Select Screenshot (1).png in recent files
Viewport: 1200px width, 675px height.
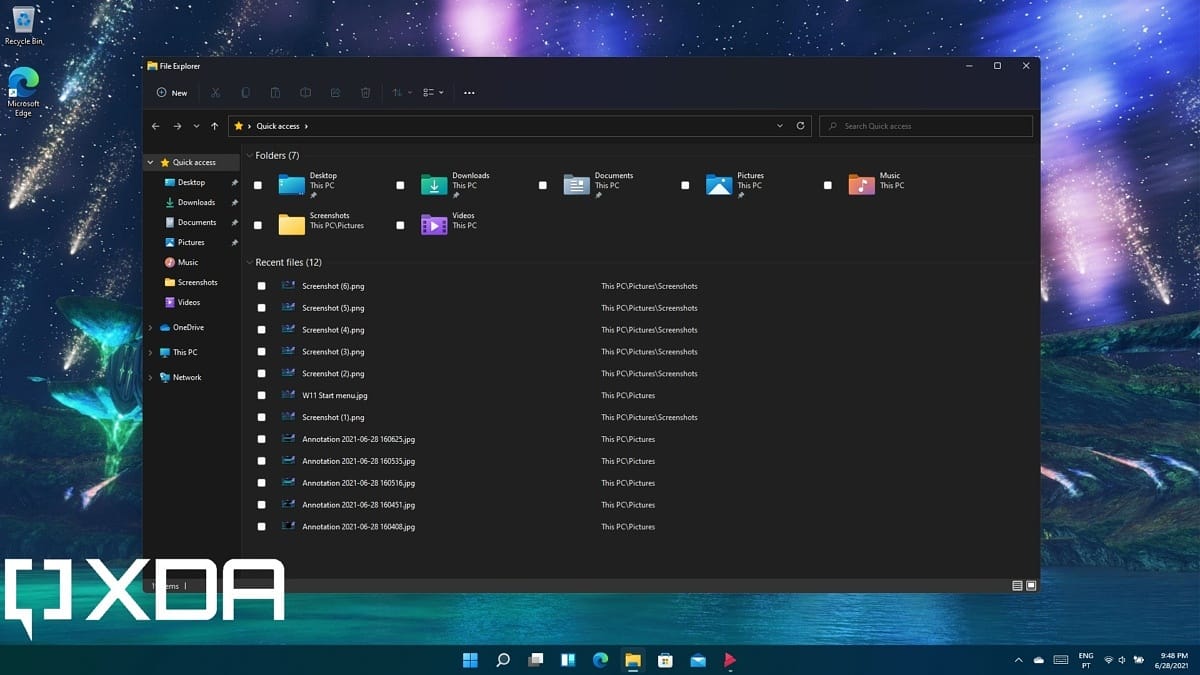pos(333,417)
